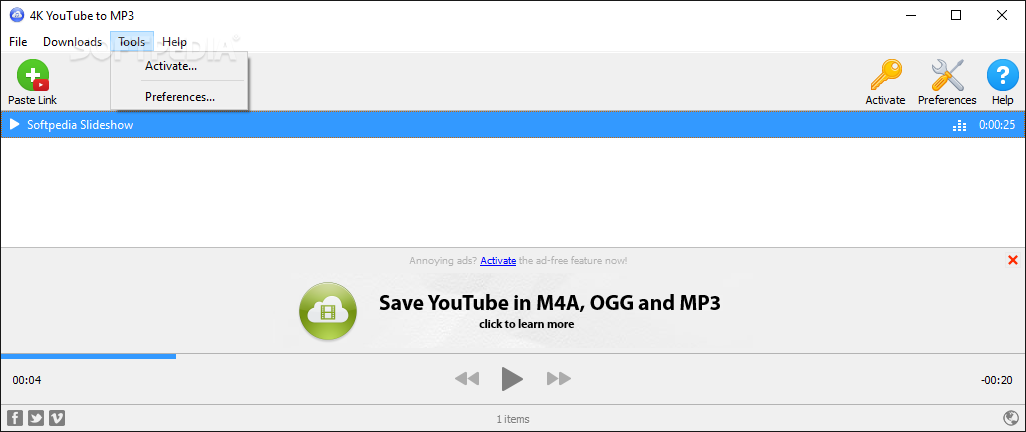
Task: Click the golden key Activate icon
Action: pos(886,75)
